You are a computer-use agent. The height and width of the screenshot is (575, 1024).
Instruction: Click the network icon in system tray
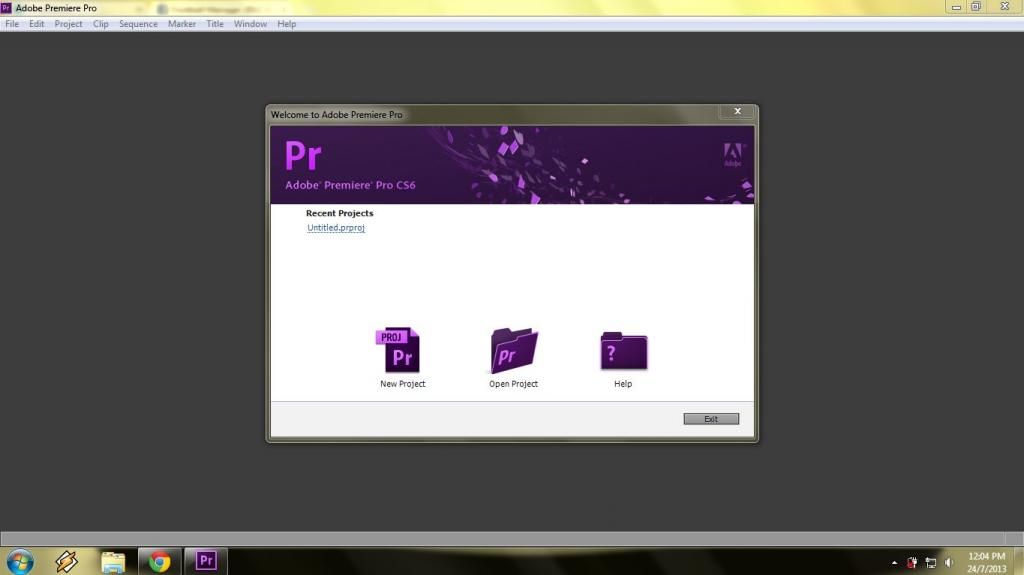[930, 562]
